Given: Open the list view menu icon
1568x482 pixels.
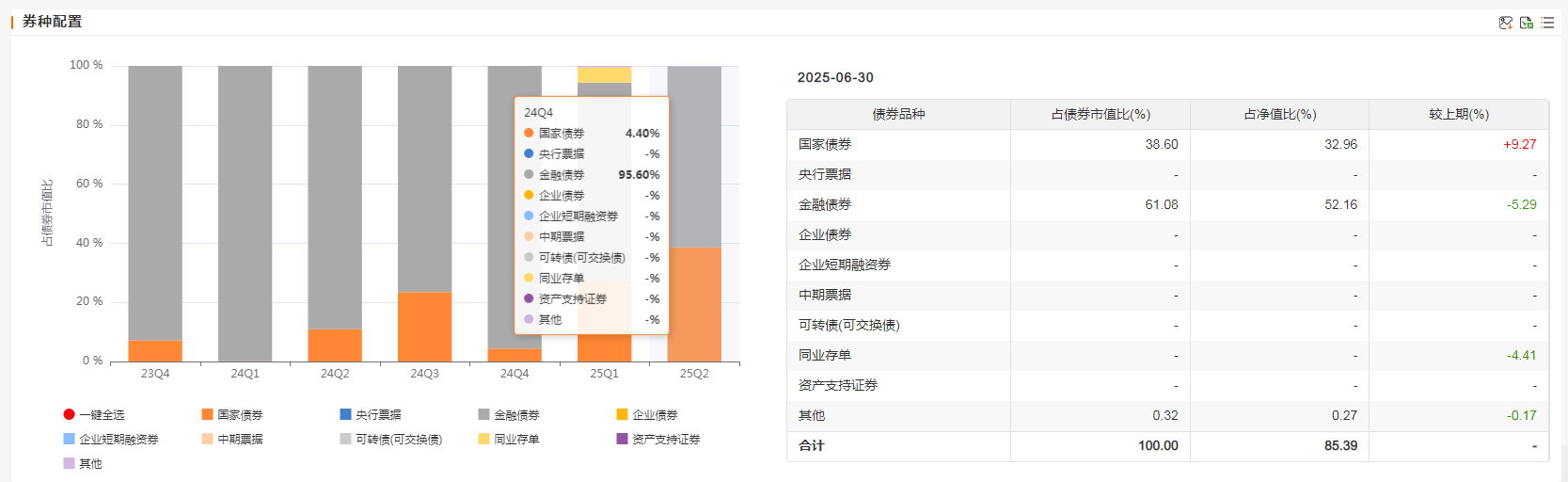Looking at the screenshot, I should coord(1547,23).
